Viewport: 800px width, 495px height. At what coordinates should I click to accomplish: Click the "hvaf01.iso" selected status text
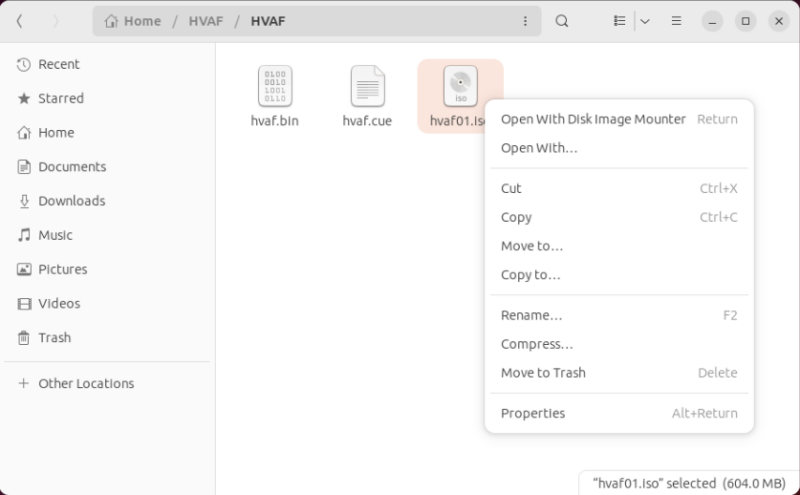pos(689,483)
